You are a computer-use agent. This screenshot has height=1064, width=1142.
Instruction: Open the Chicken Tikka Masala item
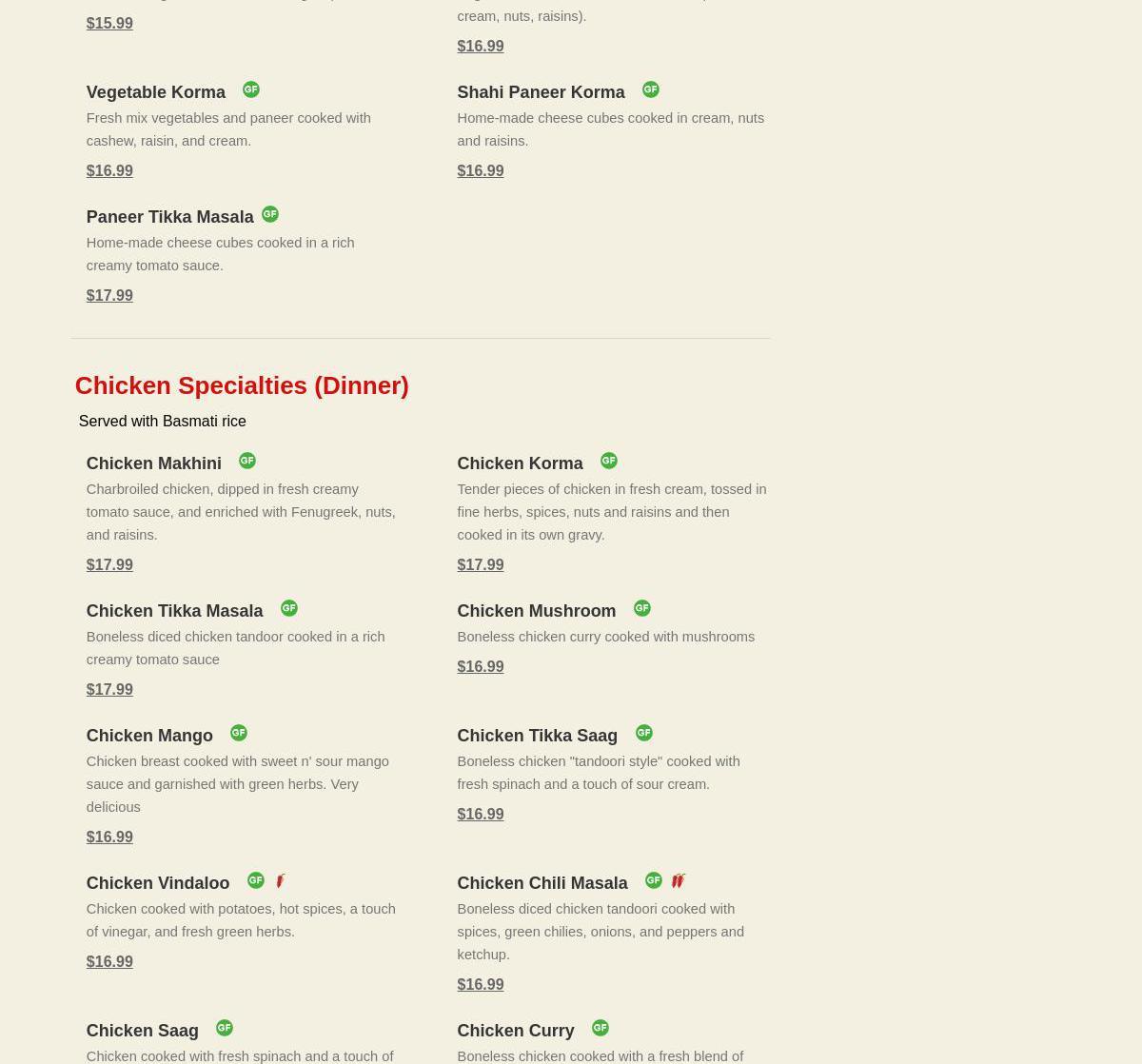(174, 611)
